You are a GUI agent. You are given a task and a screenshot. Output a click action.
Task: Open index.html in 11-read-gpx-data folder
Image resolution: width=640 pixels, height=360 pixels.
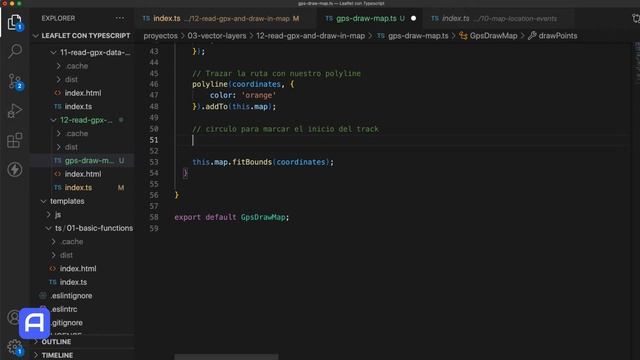83,93
